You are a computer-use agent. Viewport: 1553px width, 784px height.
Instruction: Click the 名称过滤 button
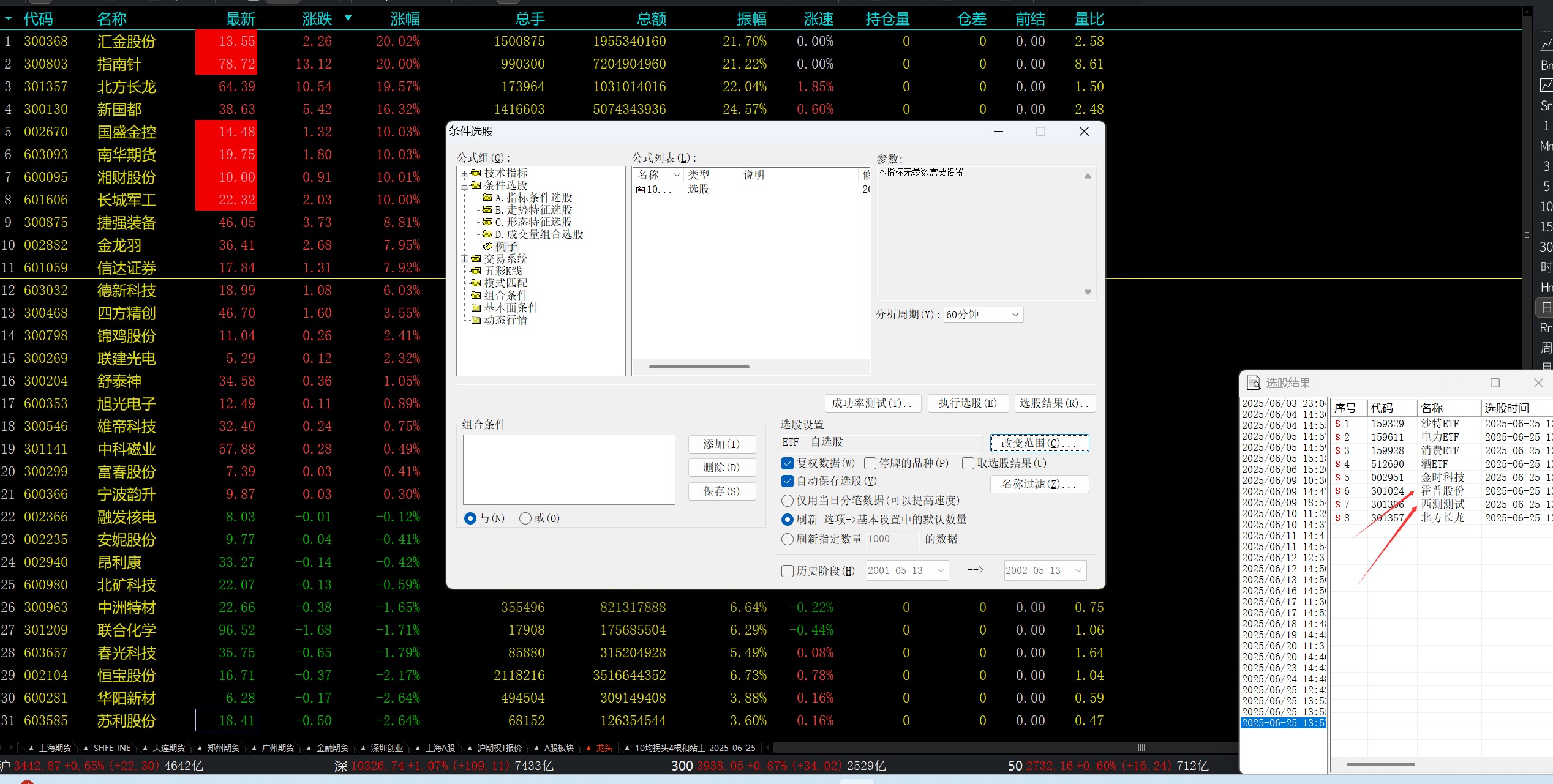(x=1039, y=484)
